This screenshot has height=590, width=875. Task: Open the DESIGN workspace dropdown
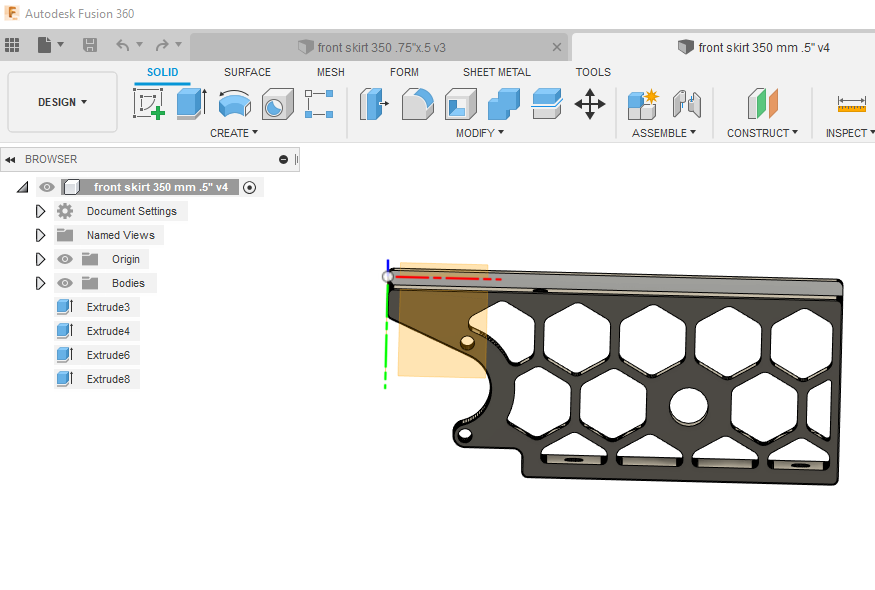(x=62, y=102)
